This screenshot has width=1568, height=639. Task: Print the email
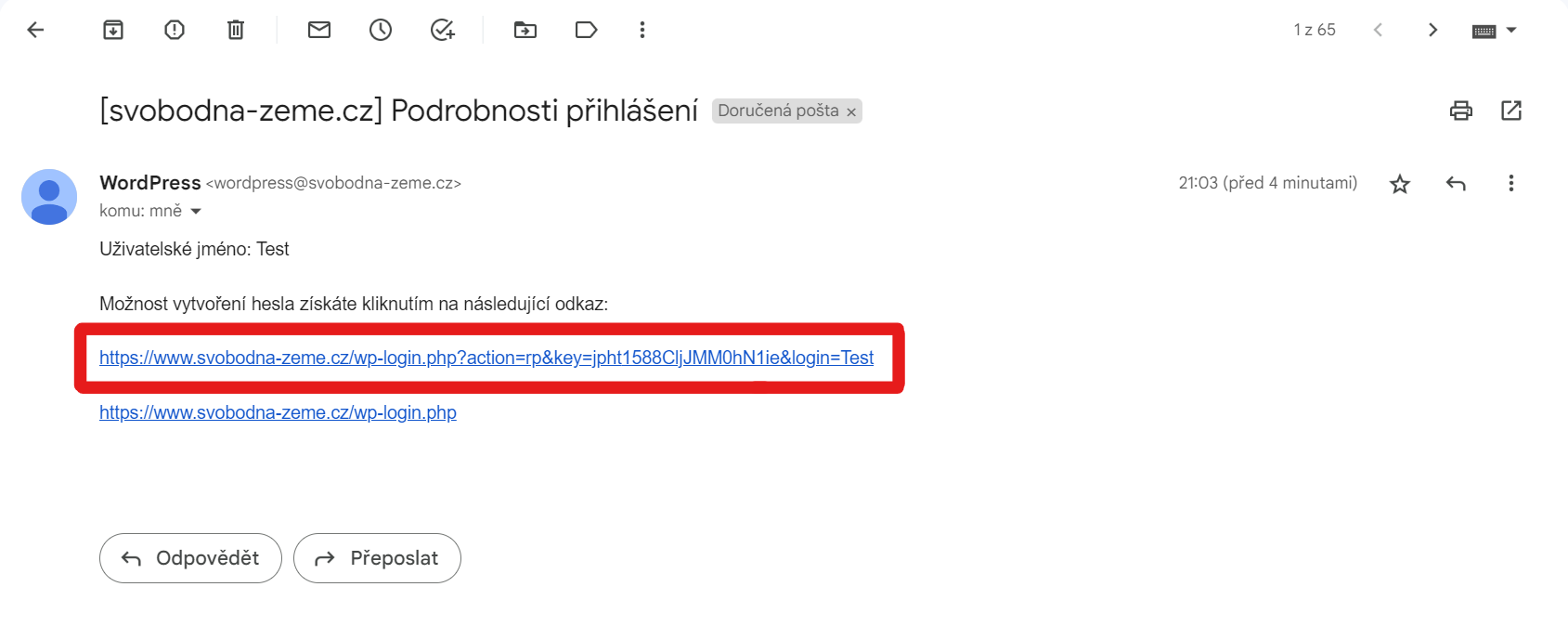[1461, 111]
